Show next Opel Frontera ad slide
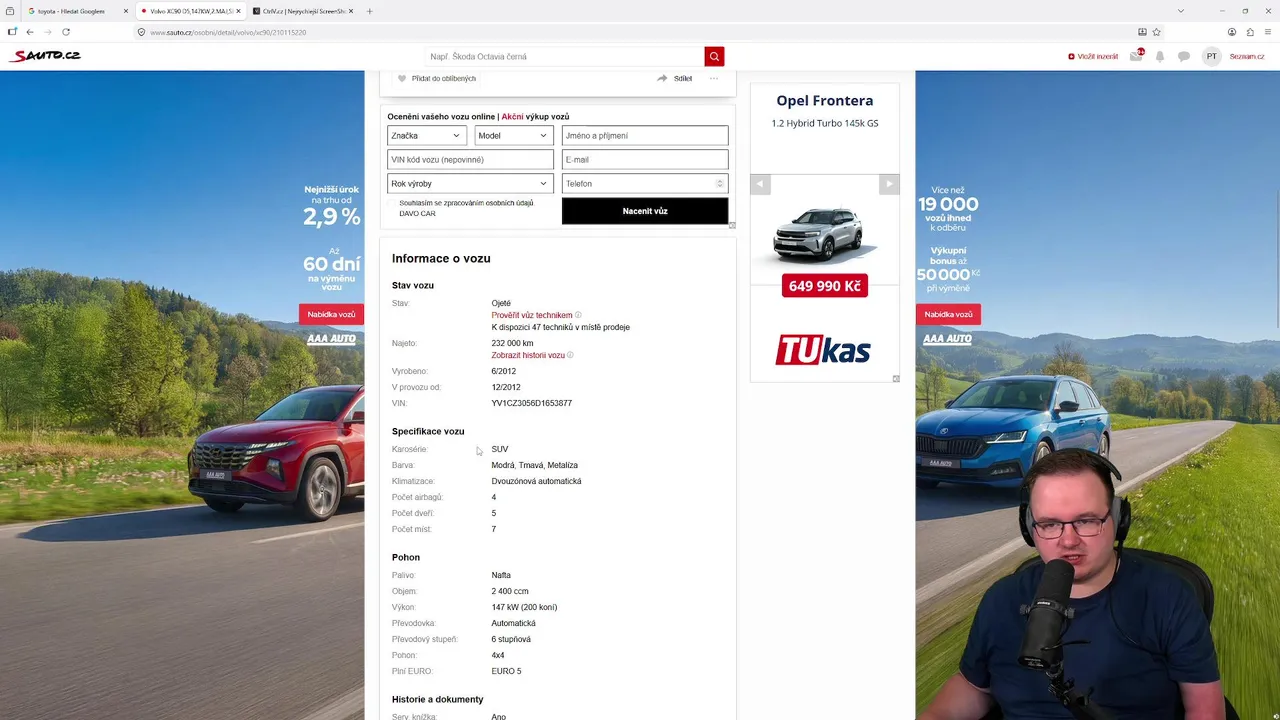 pyautogui.click(x=889, y=184)
